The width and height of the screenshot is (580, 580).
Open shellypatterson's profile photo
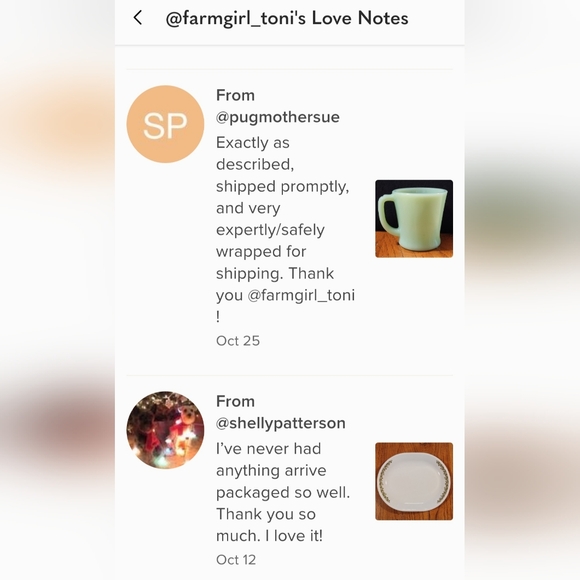pos(165,430)
